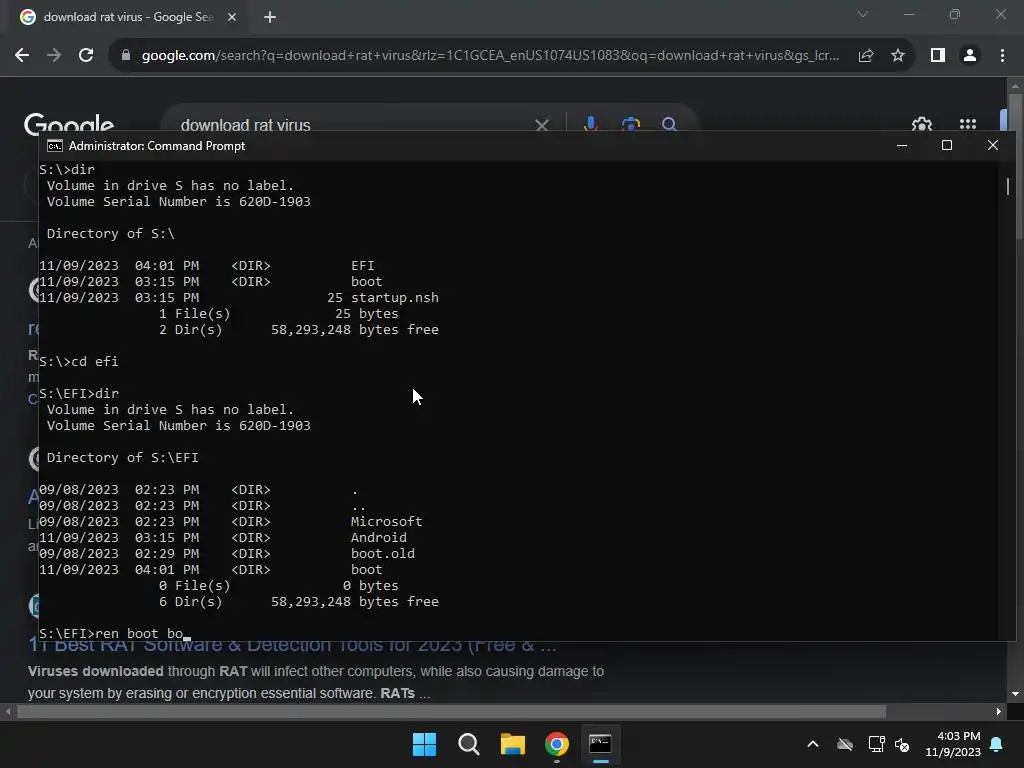Open the notifications bell icon

[997, 744]
